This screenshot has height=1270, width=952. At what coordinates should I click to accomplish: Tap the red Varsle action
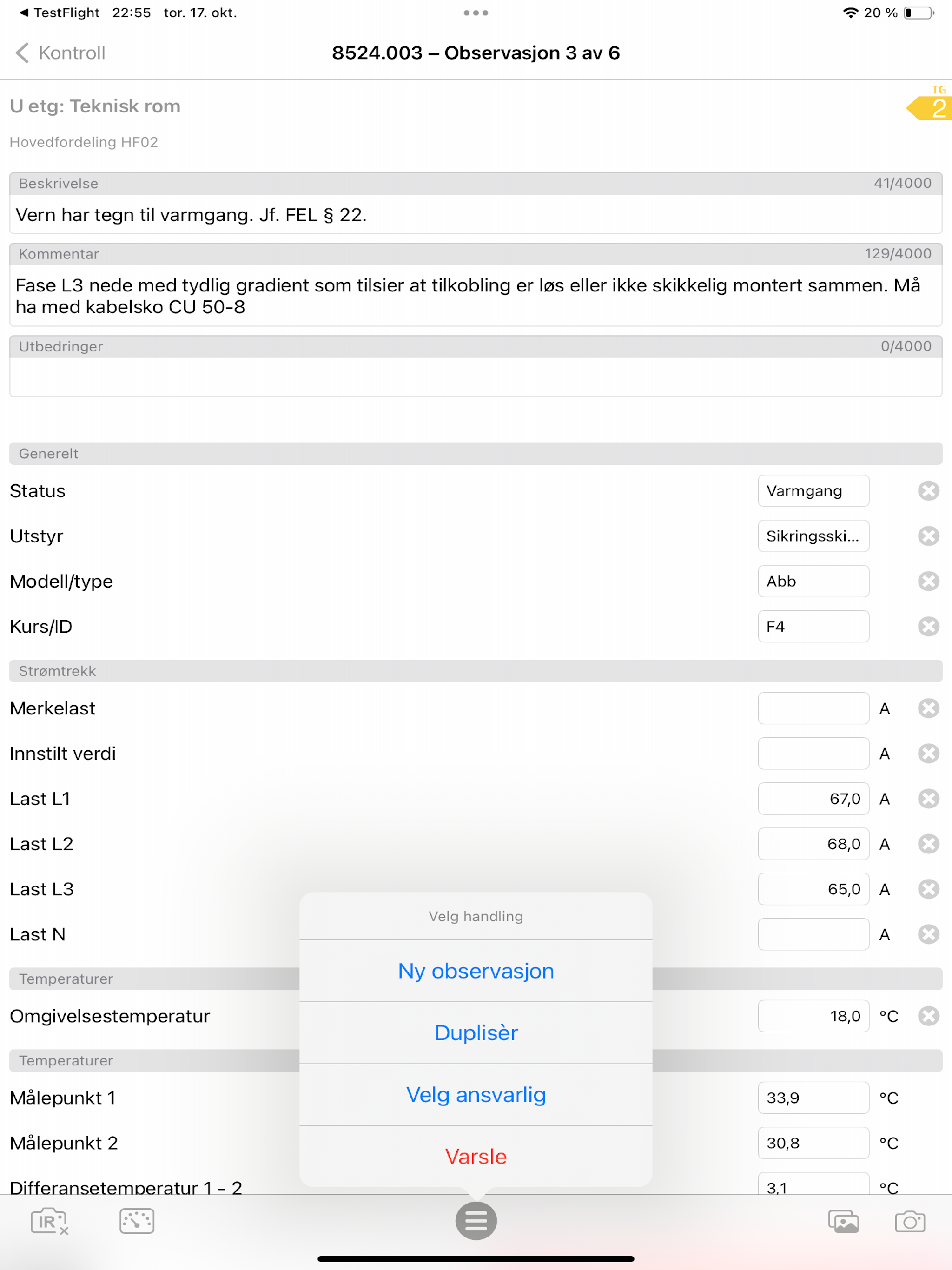tap(476, 1156)
